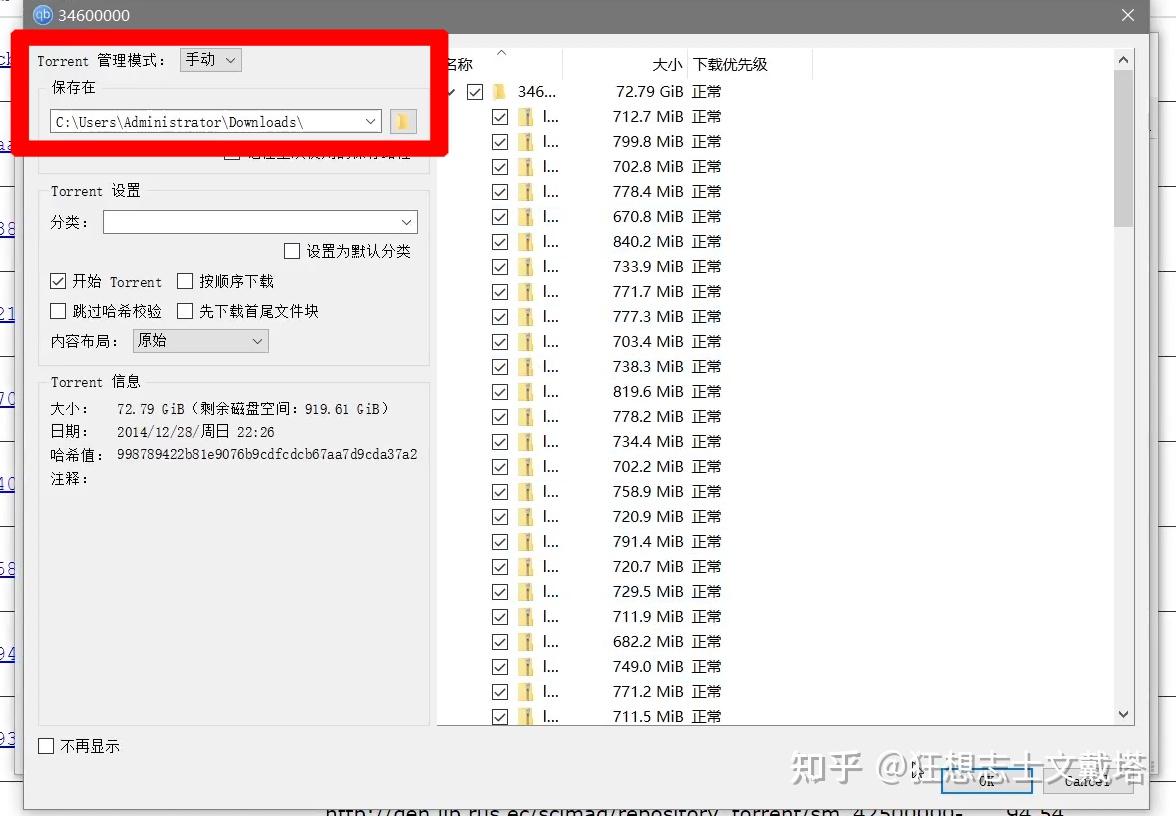Click the archive icon in the 720.7 MiB row
This screenshot has height=816, width=1176.
pos(526,567)
